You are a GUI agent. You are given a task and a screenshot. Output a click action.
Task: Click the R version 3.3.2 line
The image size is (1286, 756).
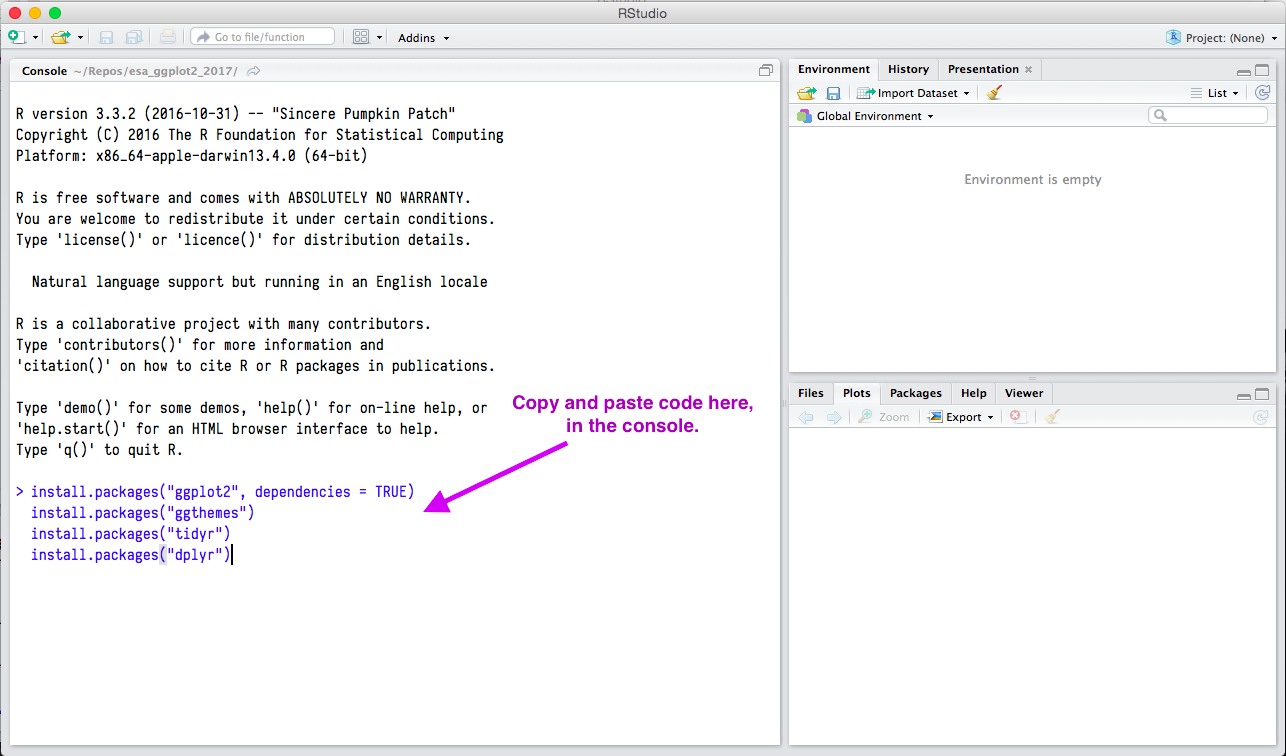coord(236,114)
